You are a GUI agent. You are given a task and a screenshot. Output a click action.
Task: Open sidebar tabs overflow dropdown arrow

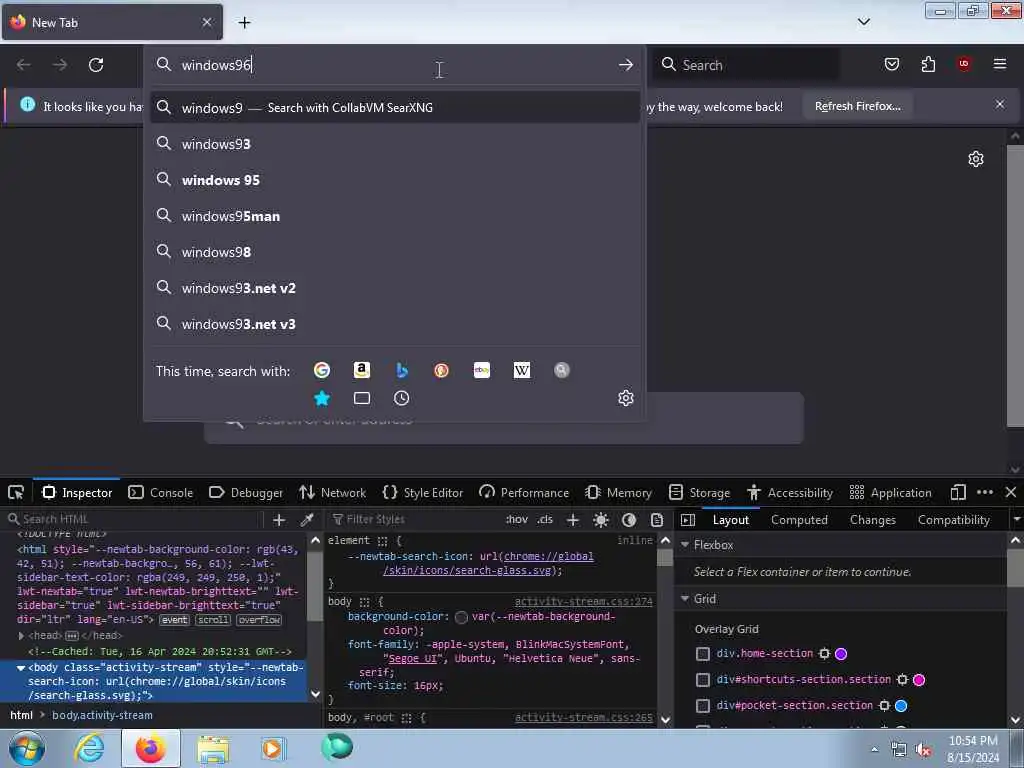click(1016, 520)
